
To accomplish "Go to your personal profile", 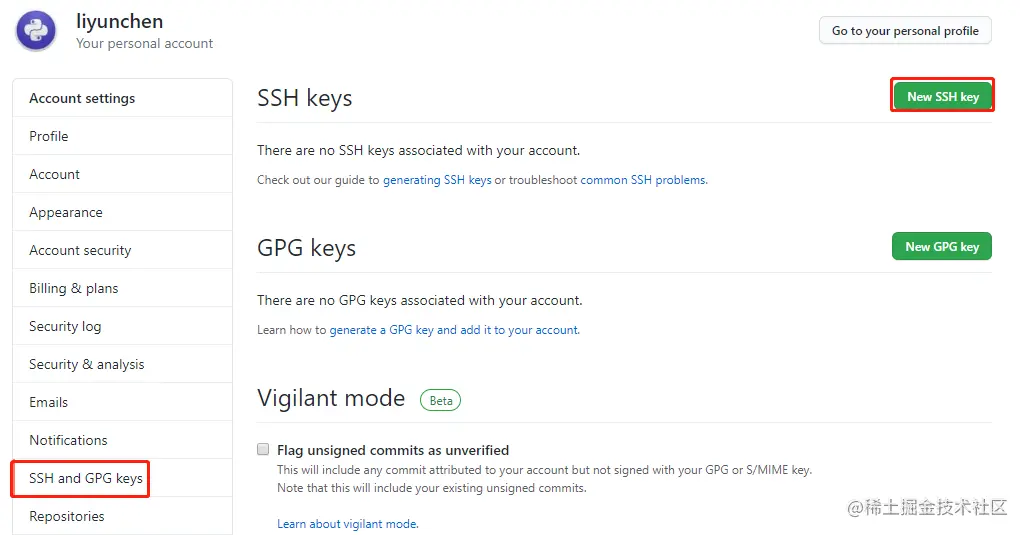I will point(905,31).
